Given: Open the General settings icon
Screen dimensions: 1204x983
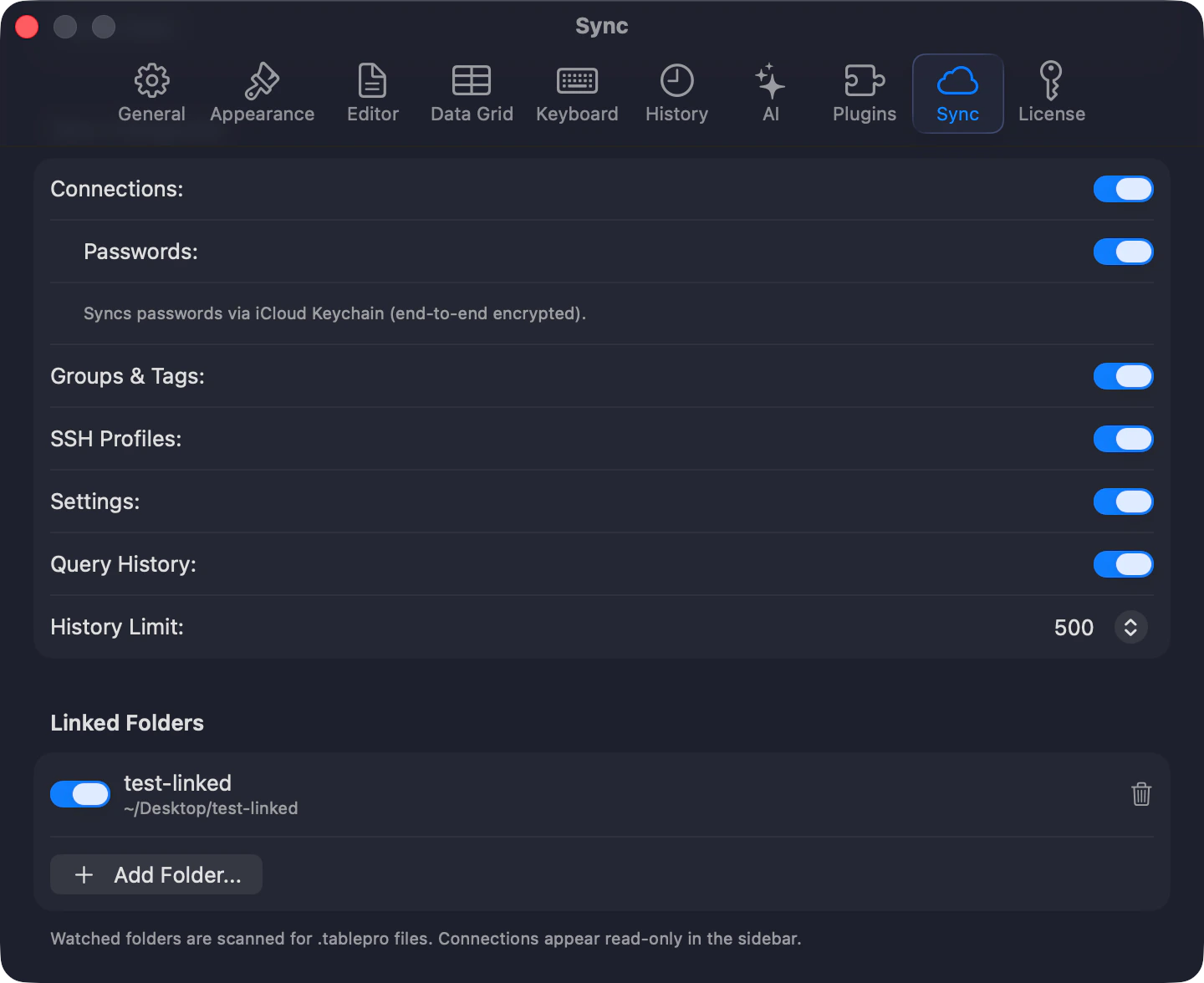Looking at the screenshot, I should click(x=151, y=80).
